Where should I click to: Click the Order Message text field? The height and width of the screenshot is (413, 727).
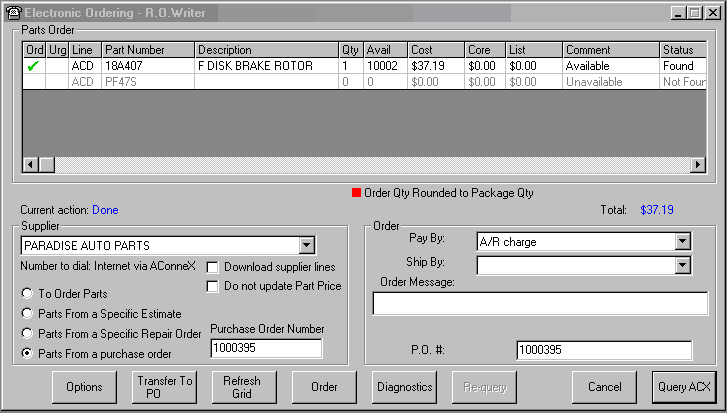coord(532,303)
